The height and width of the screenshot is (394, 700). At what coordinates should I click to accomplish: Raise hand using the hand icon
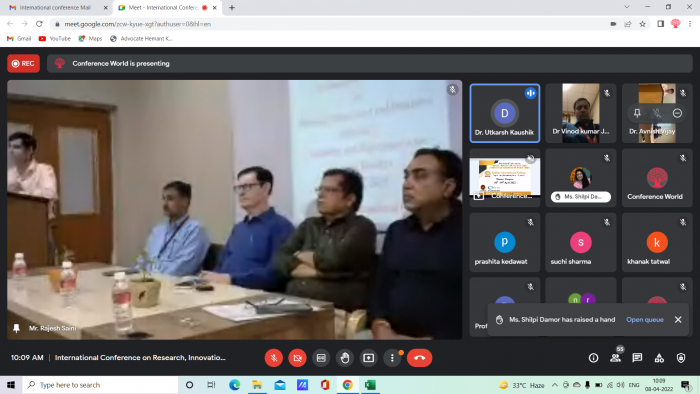click(x=345, y=358)
